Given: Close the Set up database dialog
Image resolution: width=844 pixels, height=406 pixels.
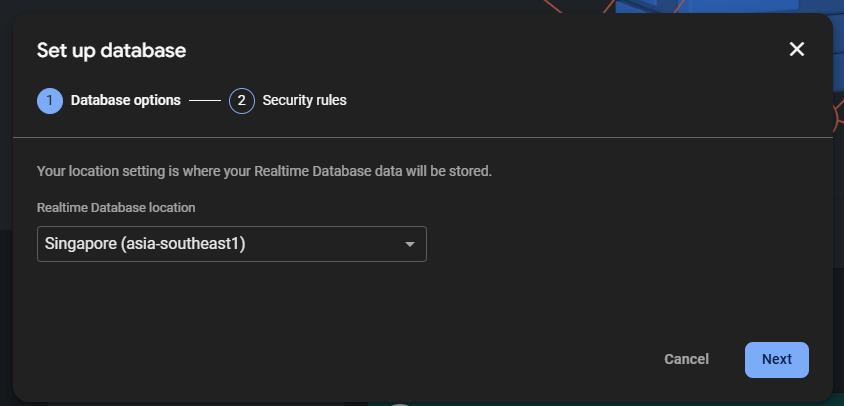Looking at the screenshot, I should coord(797,49).
